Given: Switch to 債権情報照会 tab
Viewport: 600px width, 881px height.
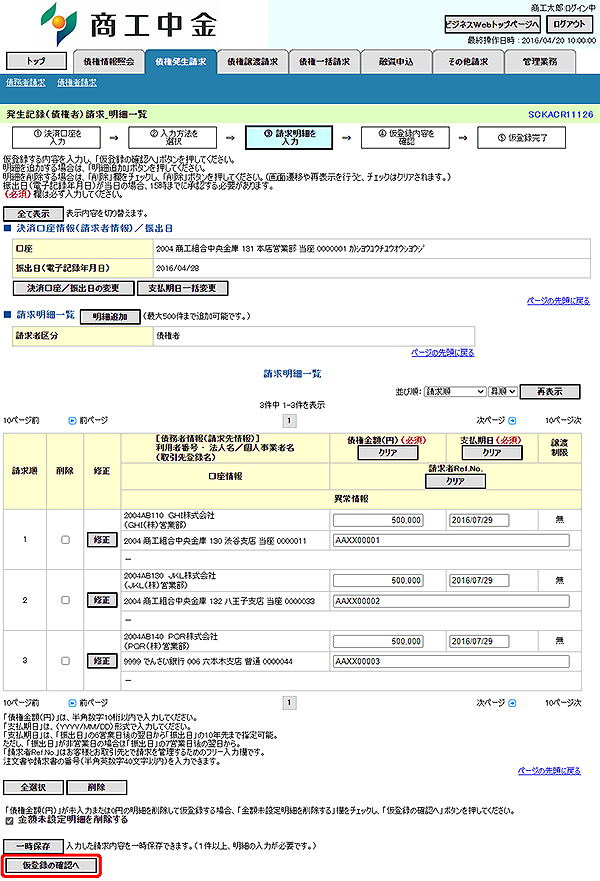Looking at the screenshot, I should (x=108, y=62).
